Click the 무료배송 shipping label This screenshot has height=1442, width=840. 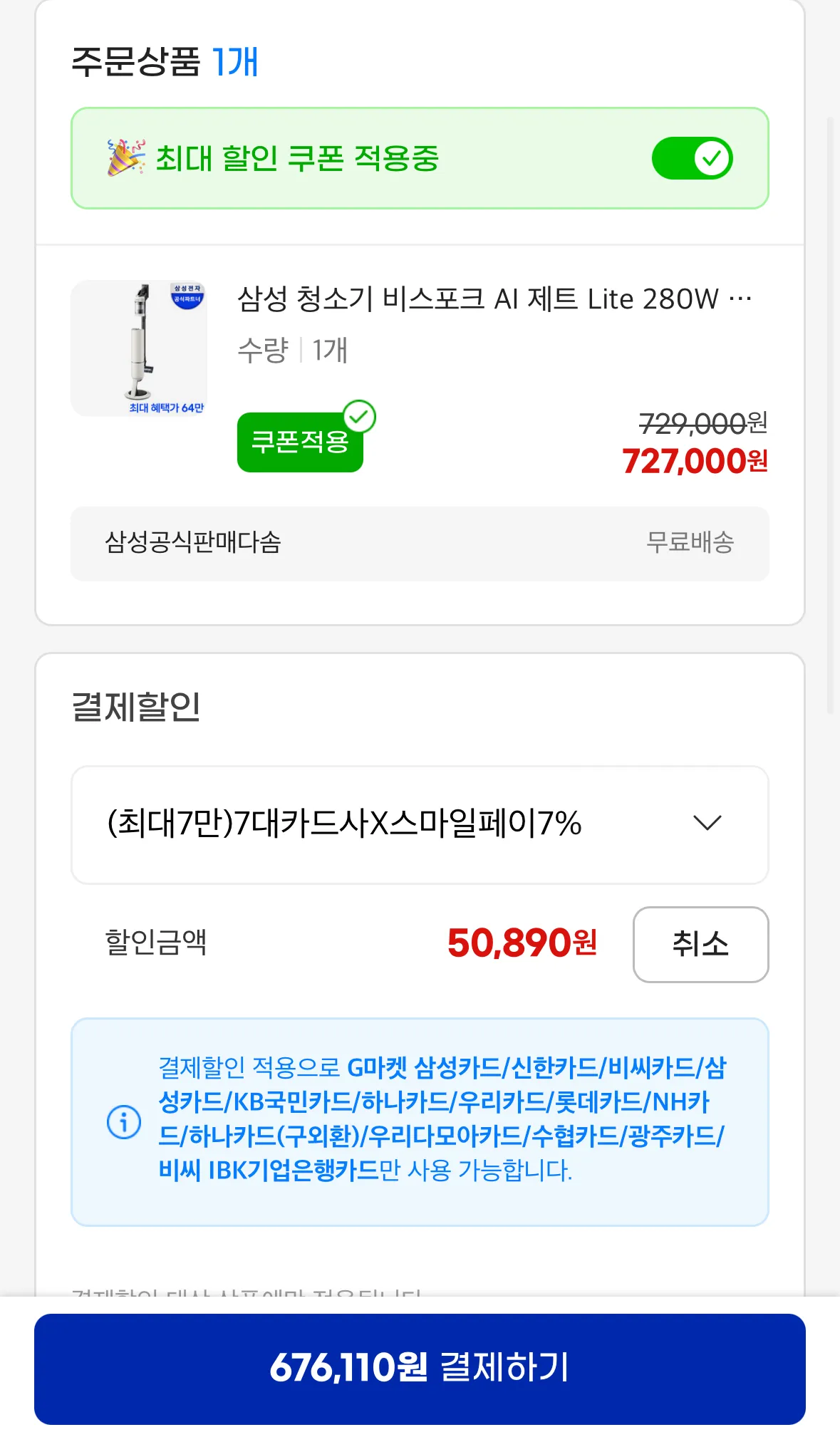pyautogui.click(x=689, y=543)
